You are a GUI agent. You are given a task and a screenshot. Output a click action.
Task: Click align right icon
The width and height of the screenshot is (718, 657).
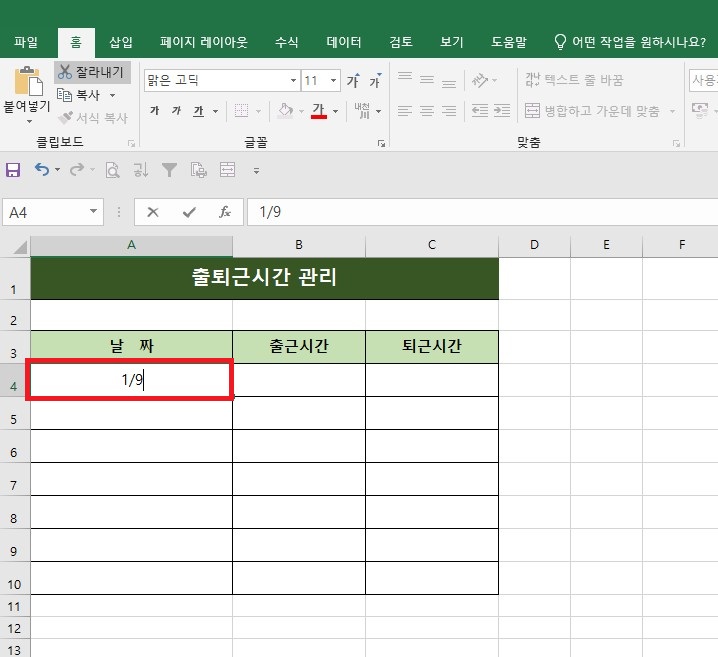449,110
